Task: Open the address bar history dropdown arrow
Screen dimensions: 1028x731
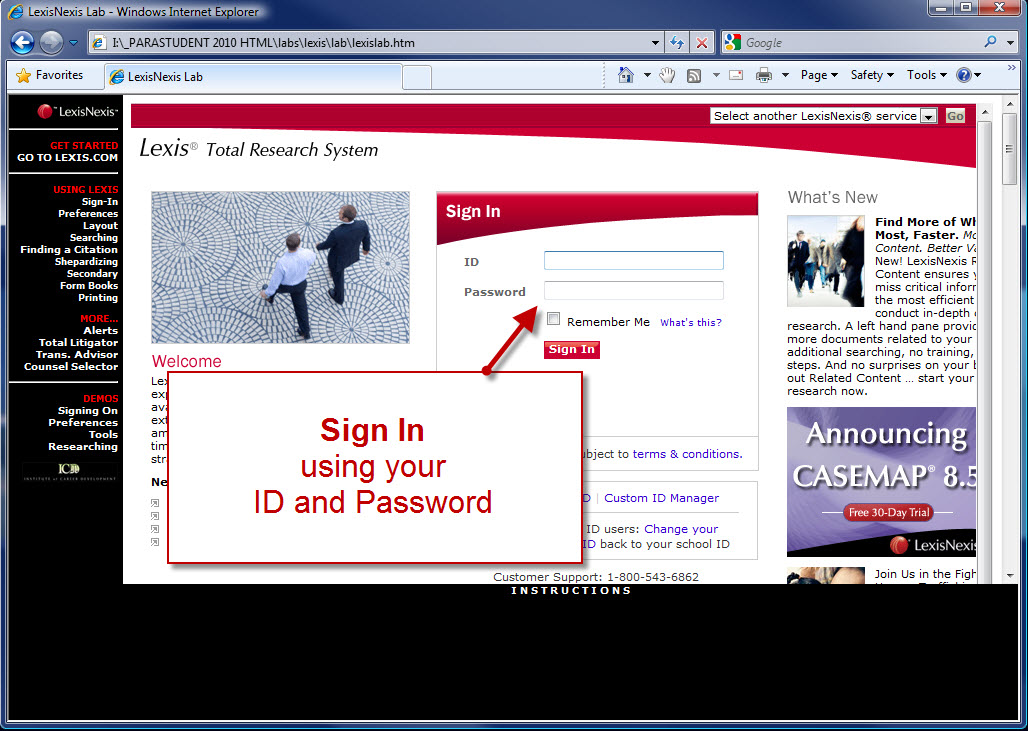Action: tap(656, 43)
